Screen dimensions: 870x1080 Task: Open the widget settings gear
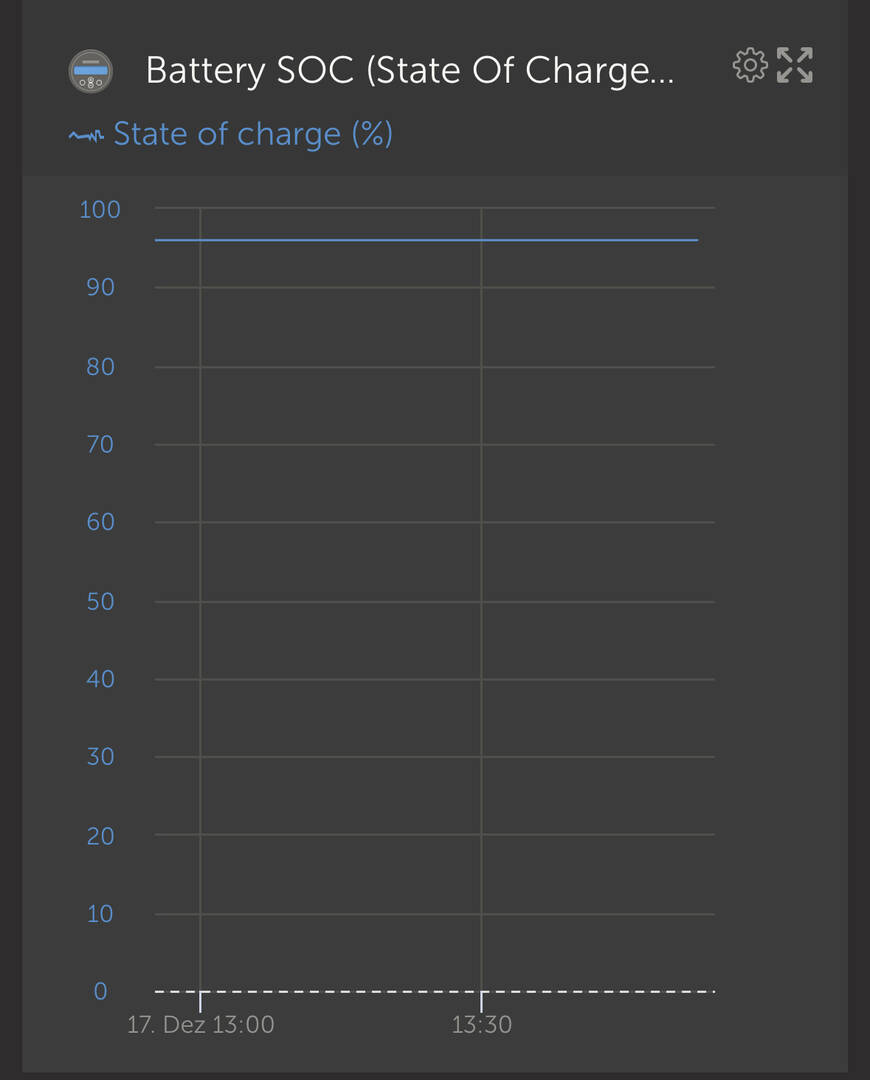click(749, 65)
